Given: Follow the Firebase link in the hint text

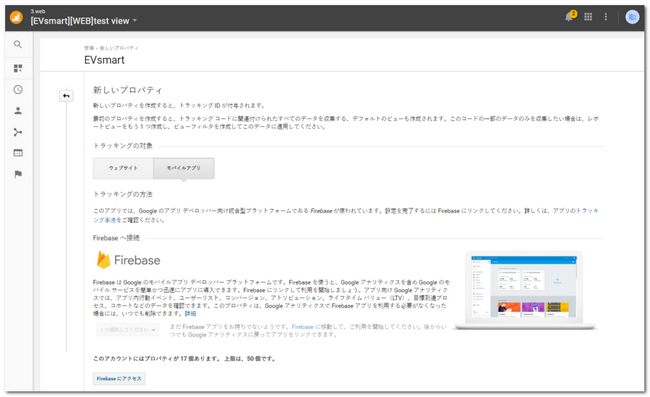Looking at the screenshot, I should coord(302,327).
